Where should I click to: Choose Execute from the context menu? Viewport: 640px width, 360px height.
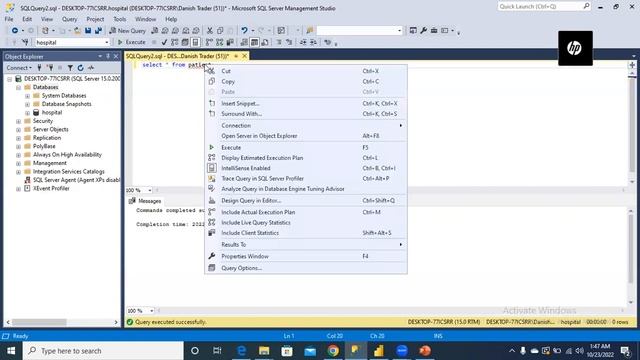coord(306,148)
